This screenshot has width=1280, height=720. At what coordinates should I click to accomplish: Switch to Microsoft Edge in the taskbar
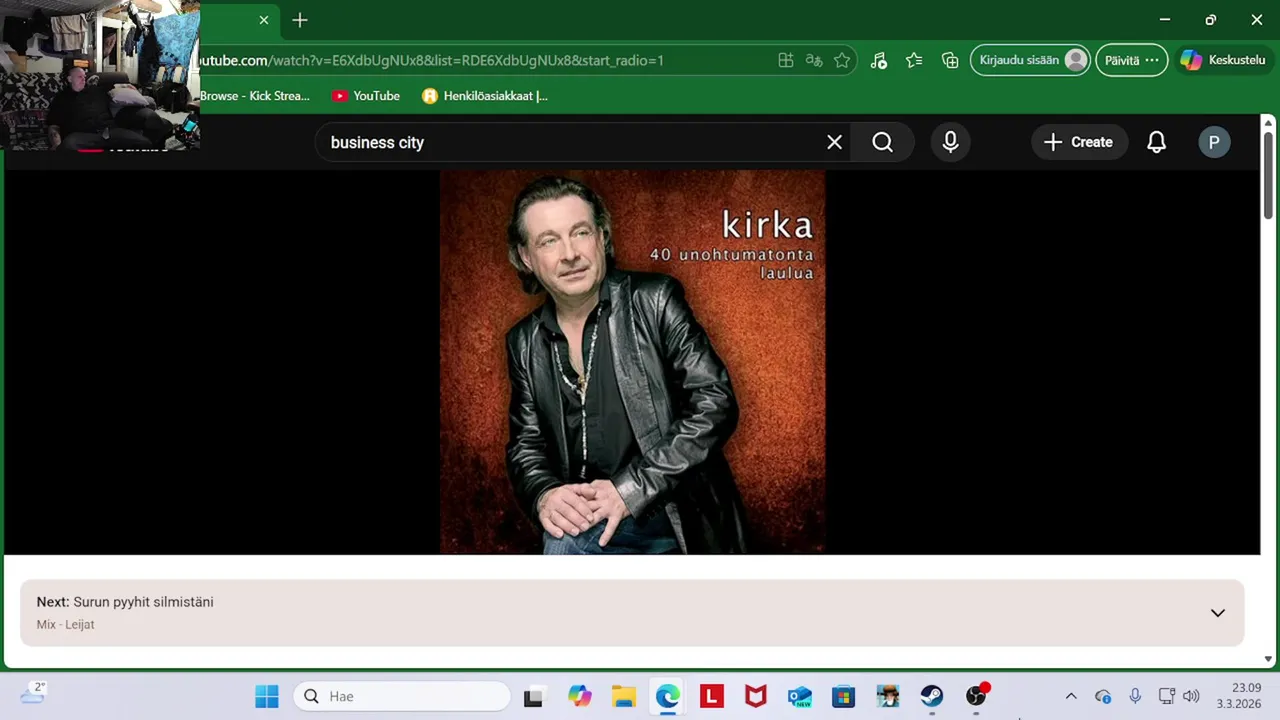[667, 696]
